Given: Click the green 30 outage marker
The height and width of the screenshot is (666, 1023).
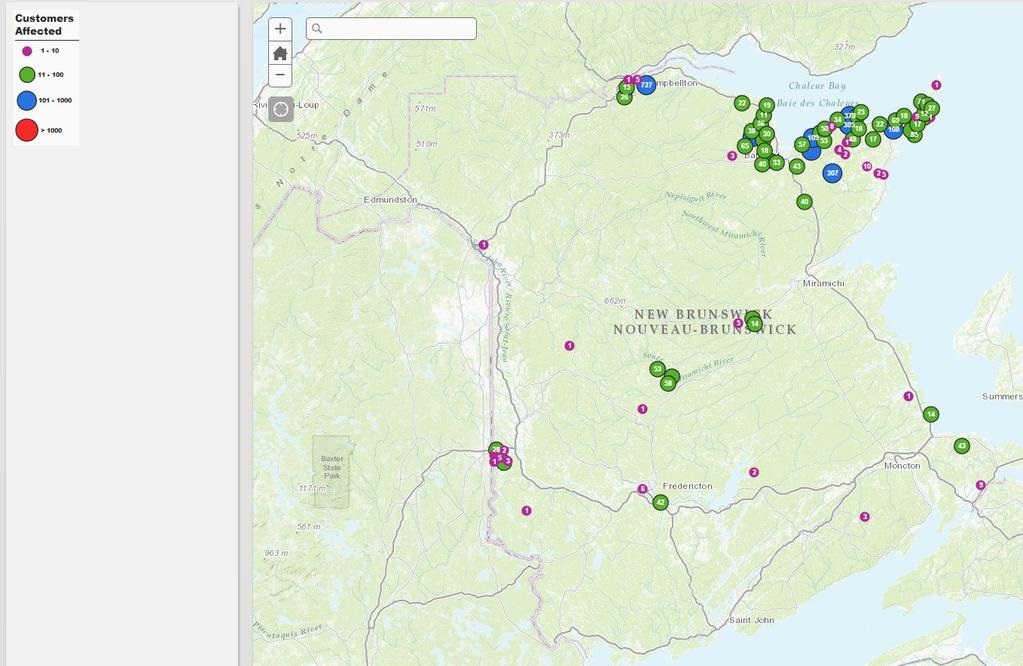Looking at the screenshot, I should click(767, 134).
